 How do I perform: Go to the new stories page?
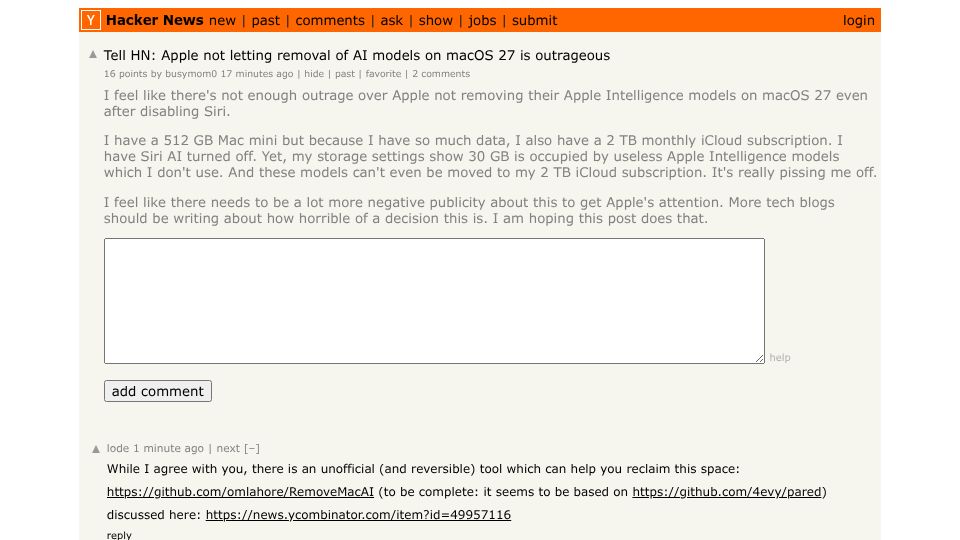pyautogui.click(x=222, y=21)
